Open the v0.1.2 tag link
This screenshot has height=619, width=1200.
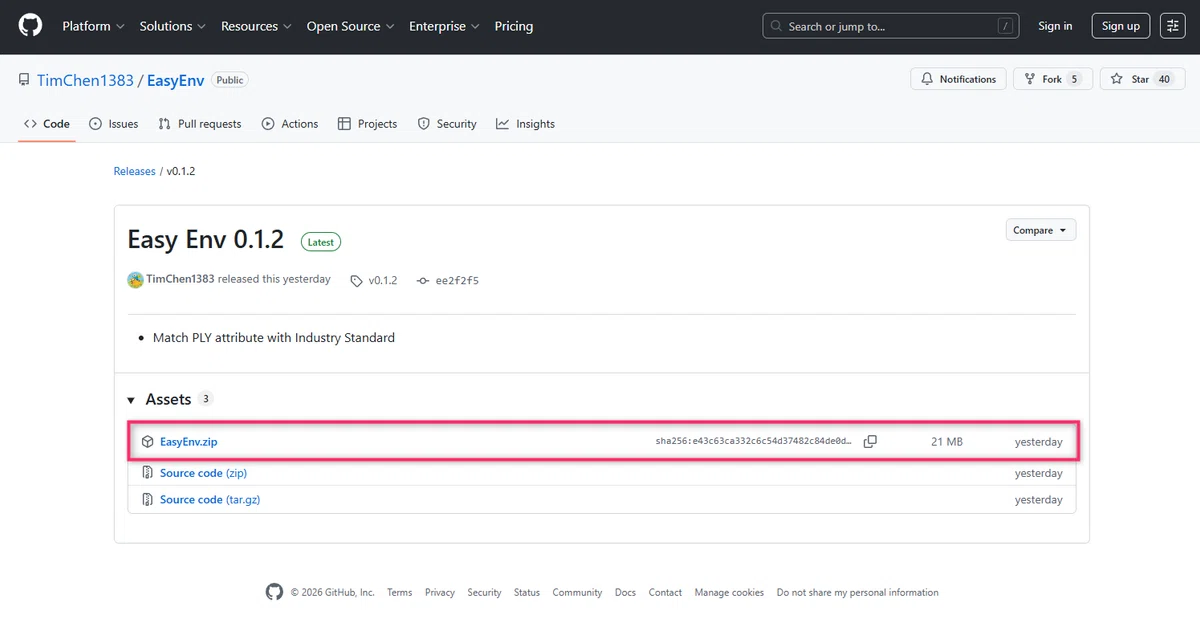tap(374, 281)
